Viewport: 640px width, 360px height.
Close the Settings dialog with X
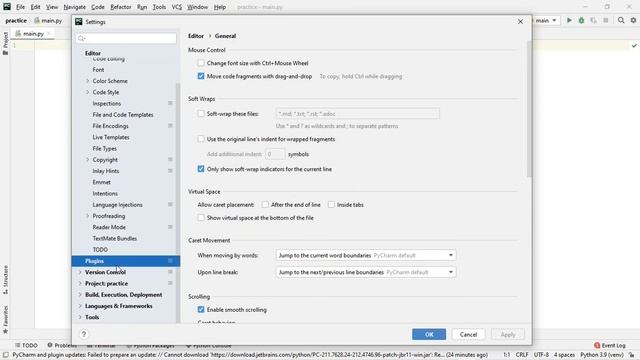[x=520, y=22]
